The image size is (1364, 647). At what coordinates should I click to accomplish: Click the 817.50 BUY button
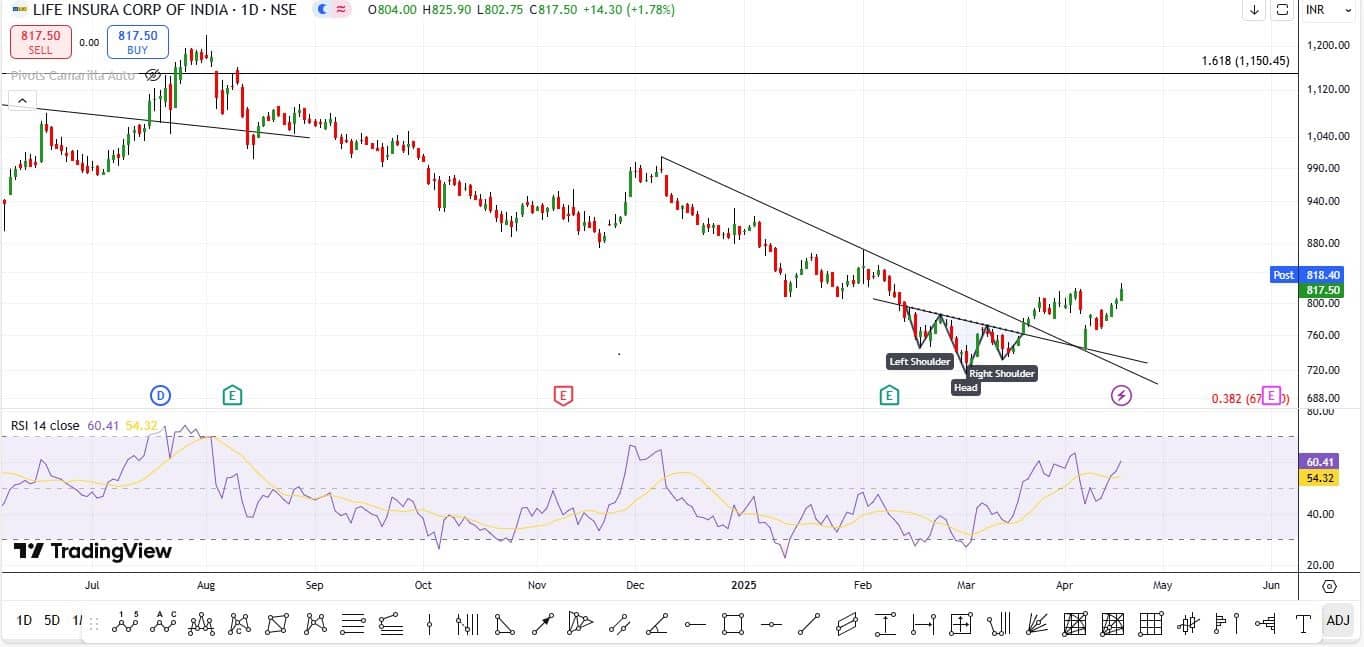click(138, 41)
